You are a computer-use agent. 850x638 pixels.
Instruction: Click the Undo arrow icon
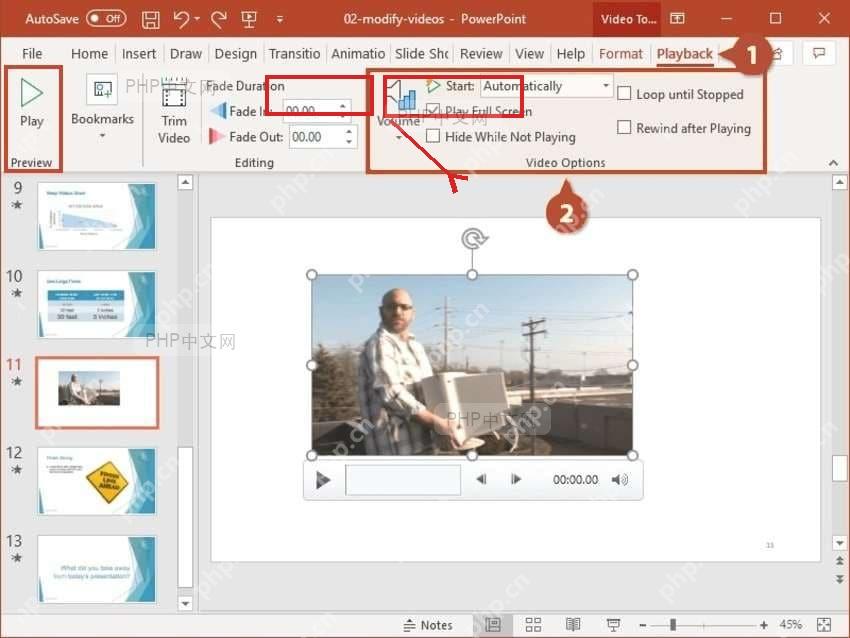click(x=182, y=20)
